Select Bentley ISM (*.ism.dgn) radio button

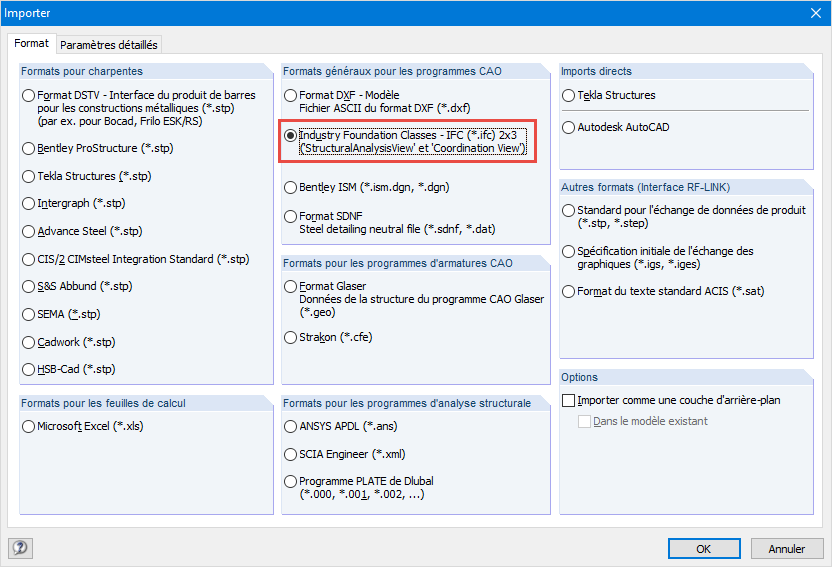291,187
